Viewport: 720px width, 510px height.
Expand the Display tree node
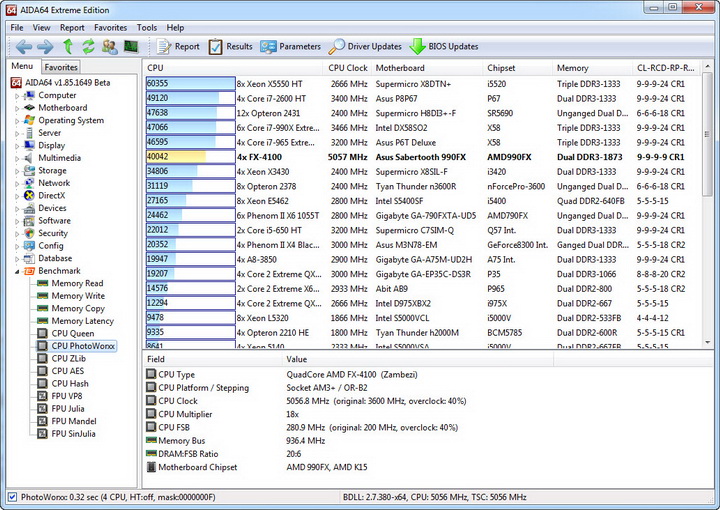(x=17, y=146)
